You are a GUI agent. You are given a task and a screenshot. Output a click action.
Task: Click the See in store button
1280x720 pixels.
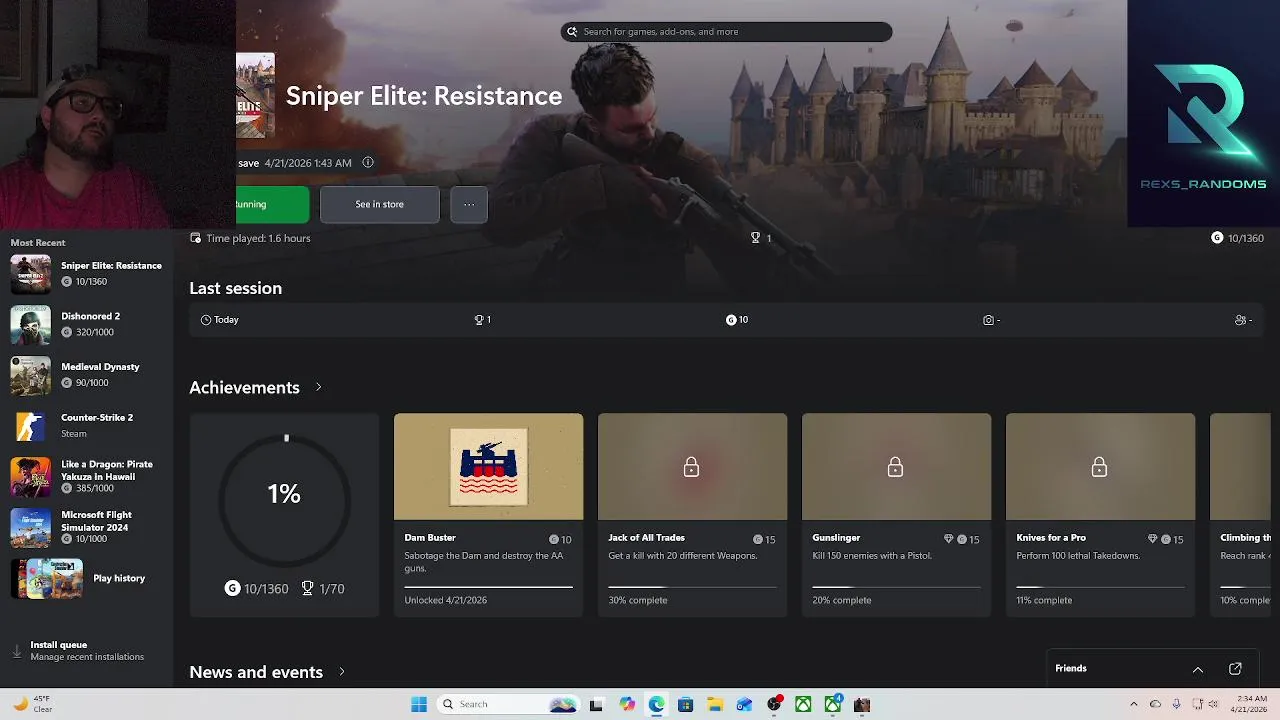click(x=379, y=204)
